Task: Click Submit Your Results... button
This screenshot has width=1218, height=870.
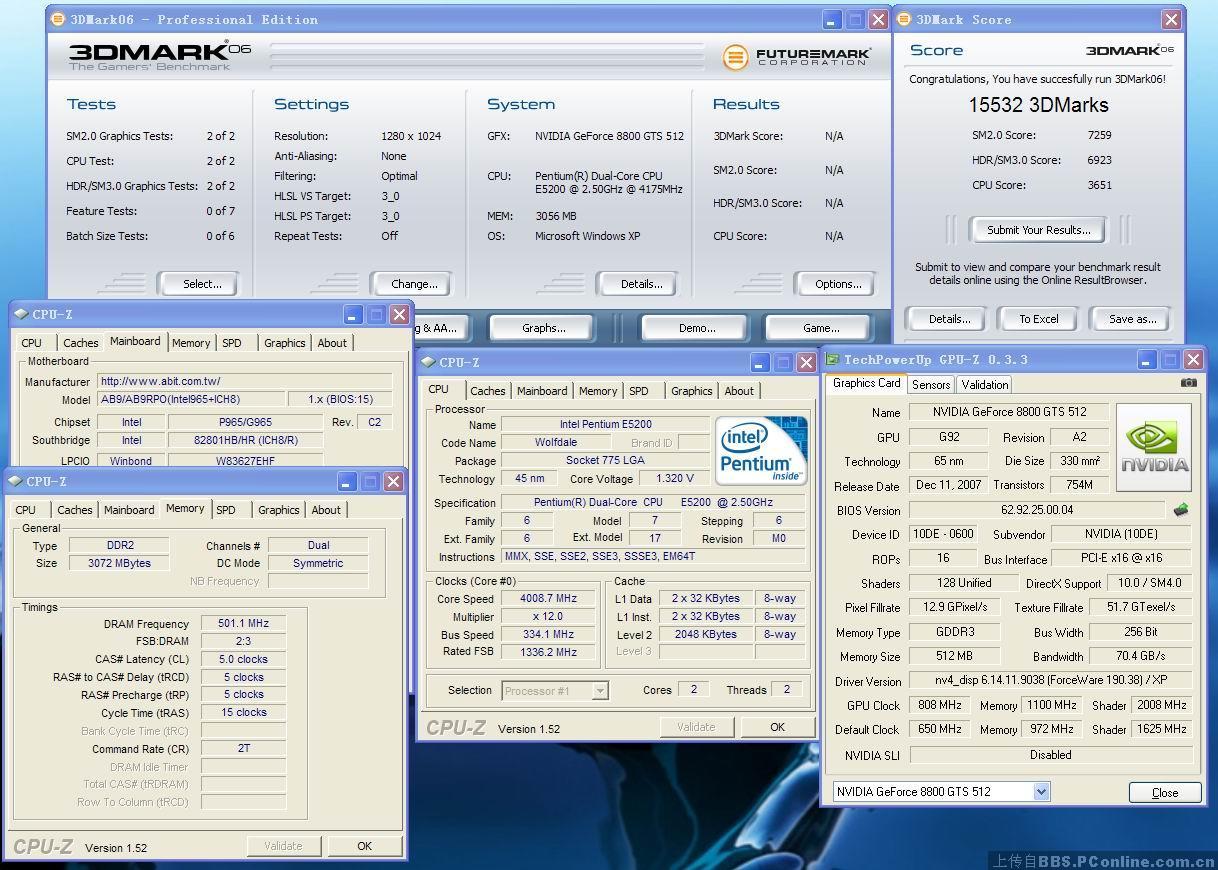Action: [1039, 230]
